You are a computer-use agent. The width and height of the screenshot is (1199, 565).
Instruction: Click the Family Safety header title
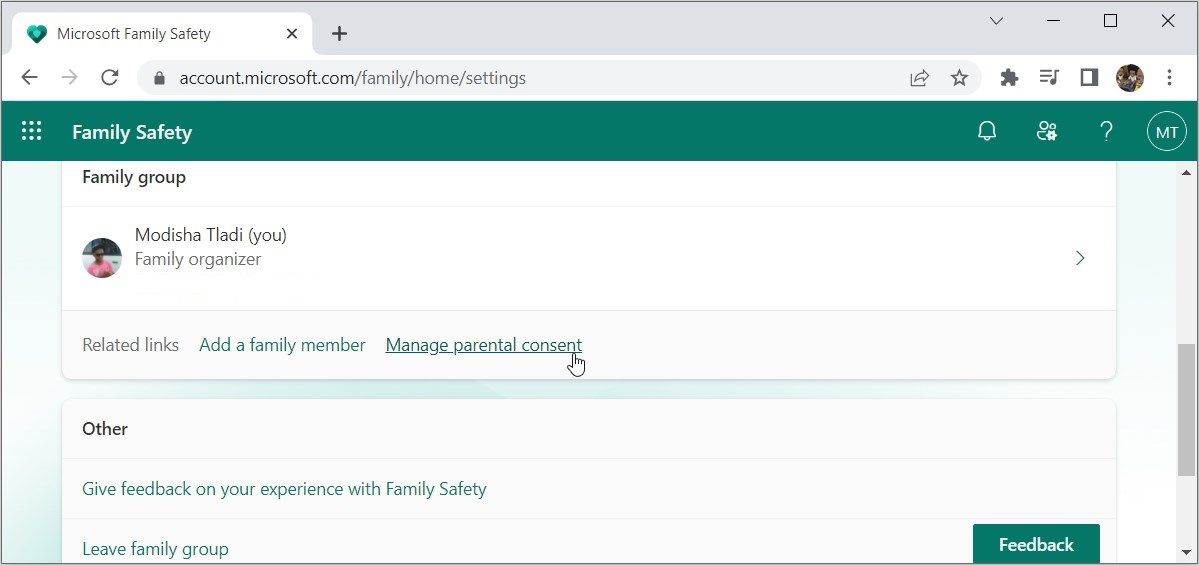click(x=132, y=132)
